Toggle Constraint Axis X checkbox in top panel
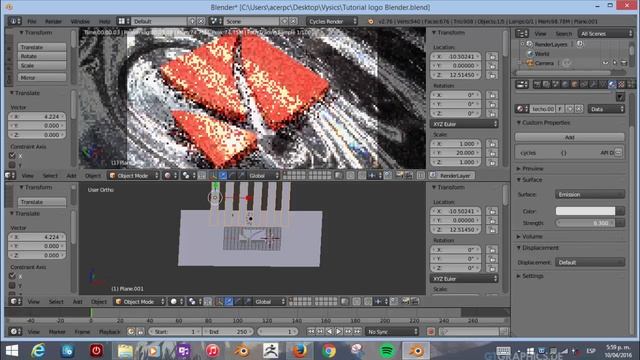 click(12, 156)
